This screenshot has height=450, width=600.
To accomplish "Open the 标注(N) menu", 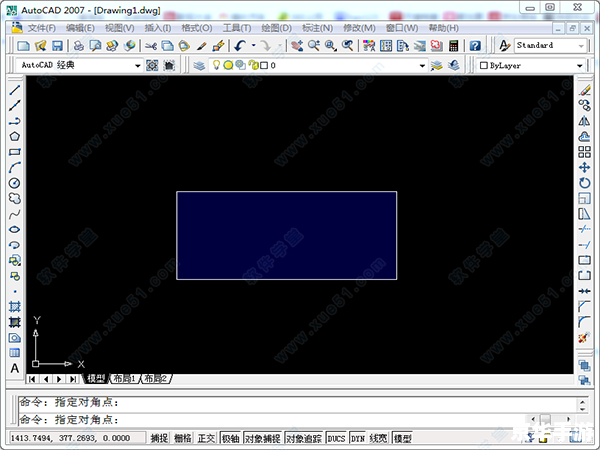I will click(x=317, y=28).
